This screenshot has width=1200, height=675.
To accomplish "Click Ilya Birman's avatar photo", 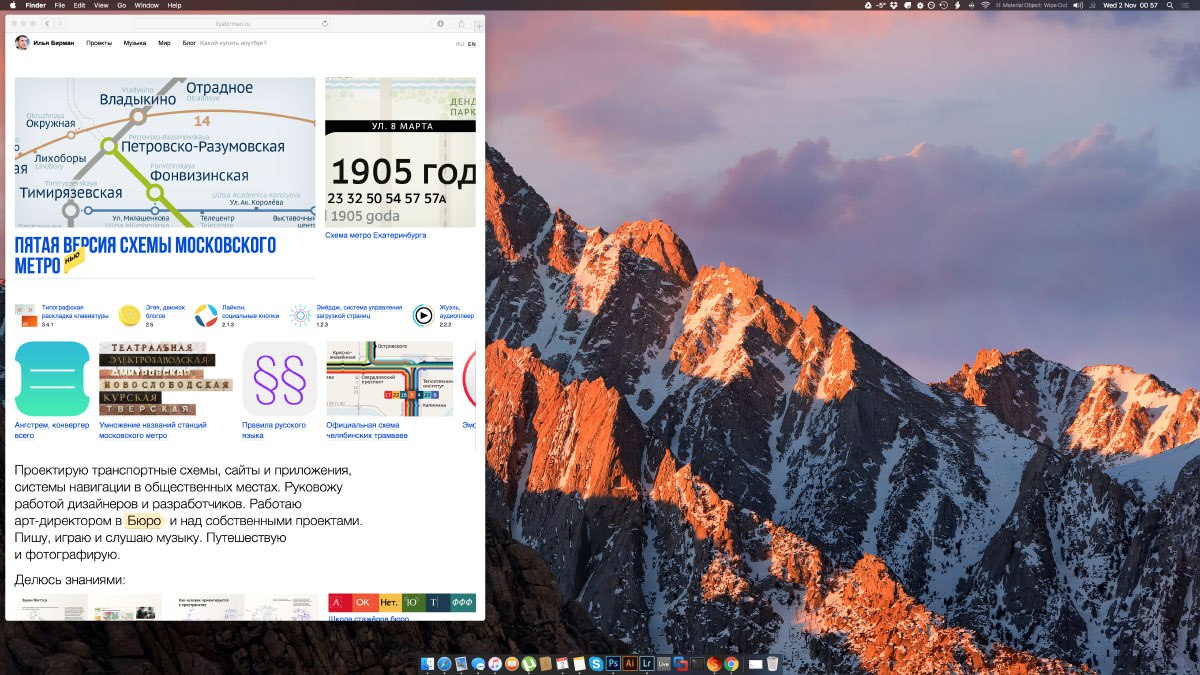I will click(22, 43).
